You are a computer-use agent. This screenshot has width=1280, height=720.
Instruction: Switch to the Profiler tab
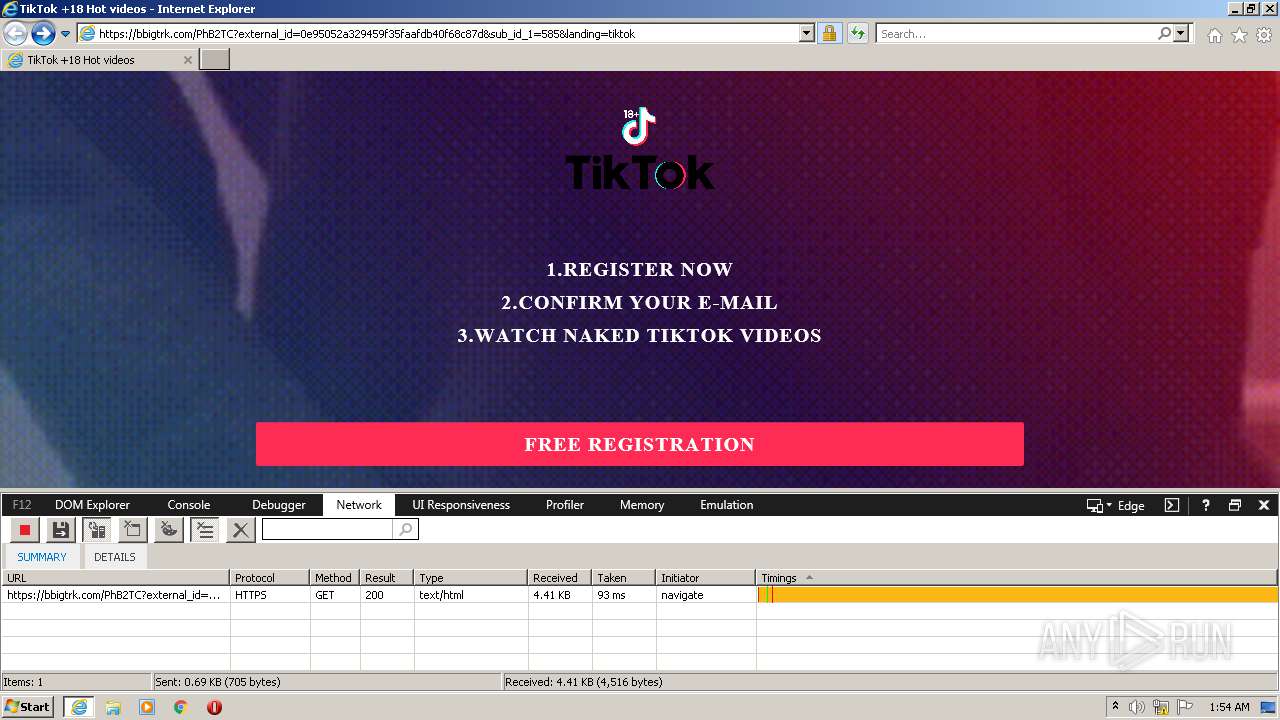[565, 505]
